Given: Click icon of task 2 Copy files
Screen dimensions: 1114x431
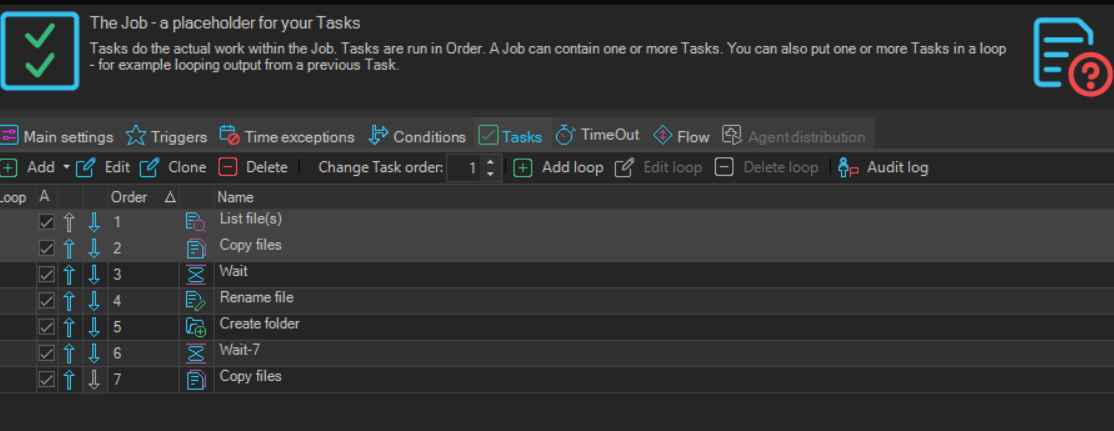Looking at the screenshot, I should (x=195, y=249).
